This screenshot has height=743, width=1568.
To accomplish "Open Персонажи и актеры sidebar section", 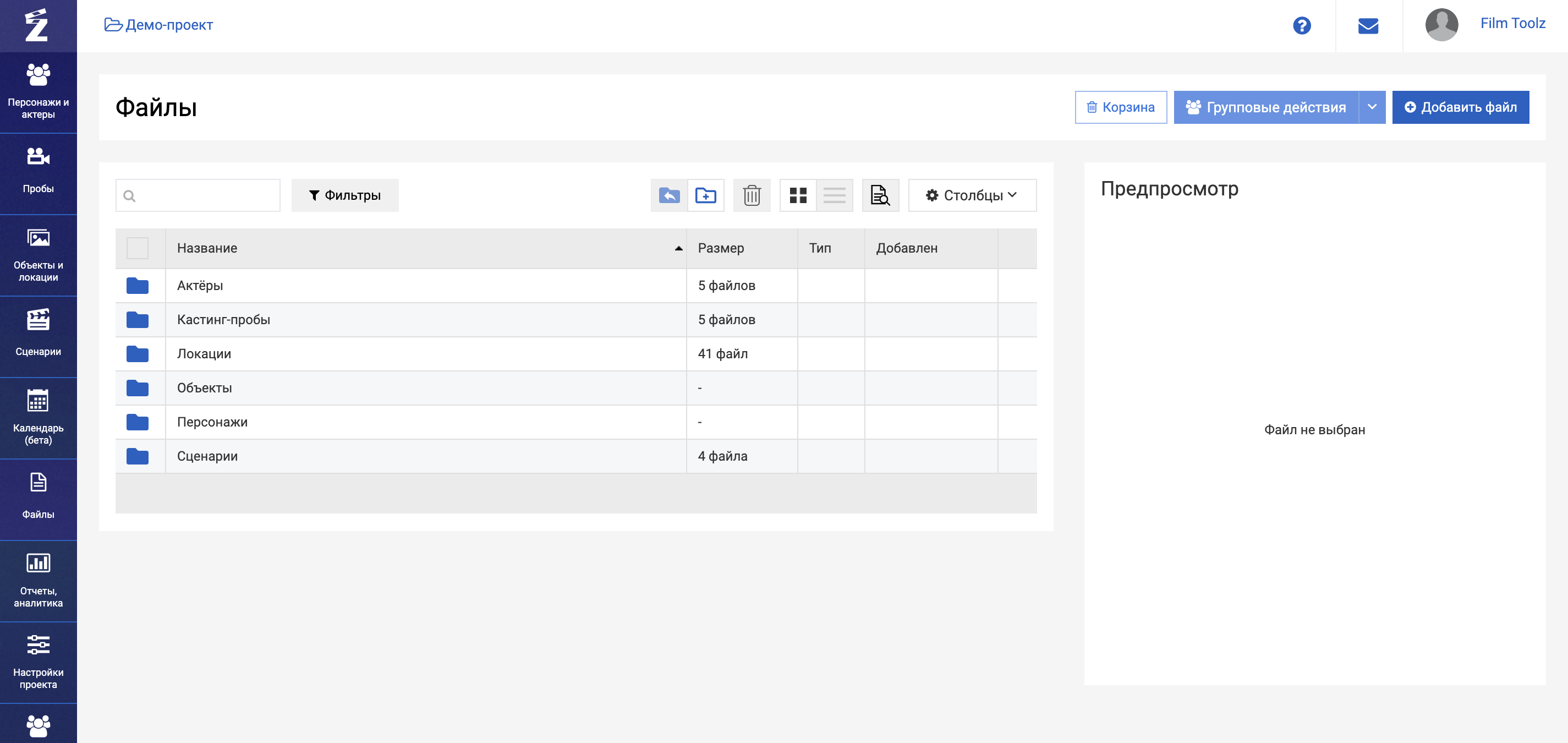I will coord(39,92).
